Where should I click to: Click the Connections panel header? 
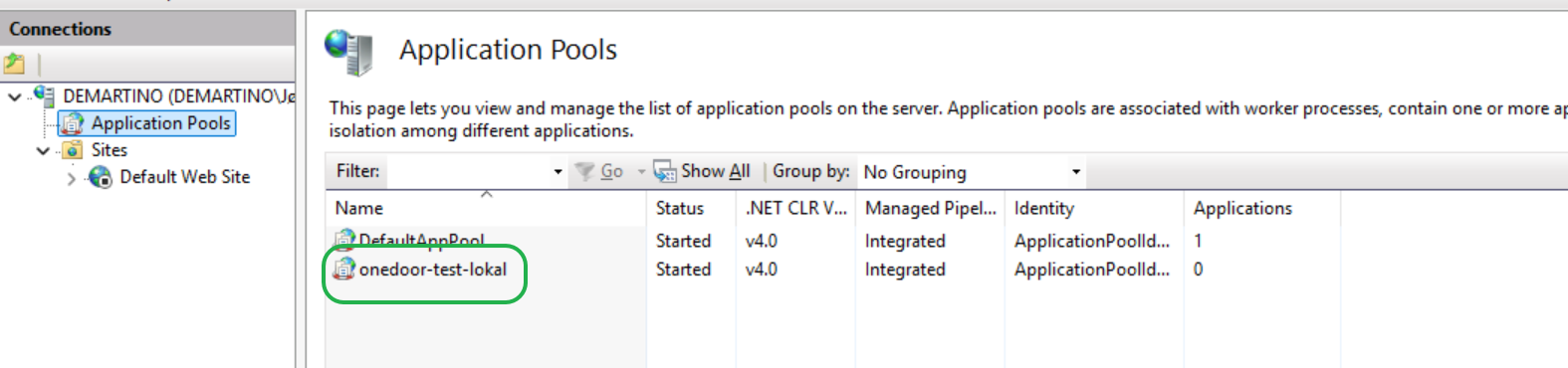click(x=147, y=29)
